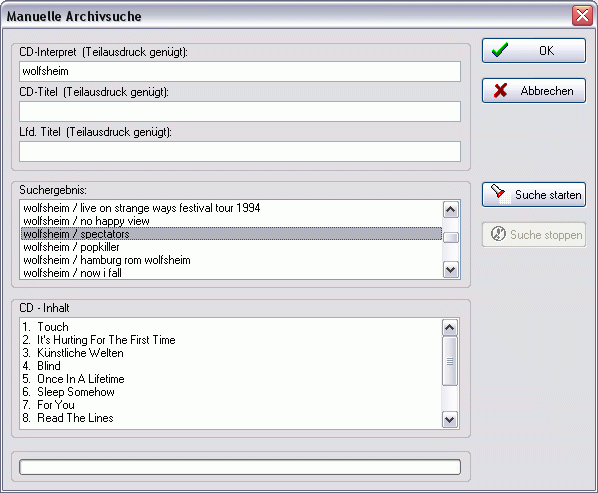Click the search progress bar at bottom
Viewport: 598px width, 493px height.
240,467
